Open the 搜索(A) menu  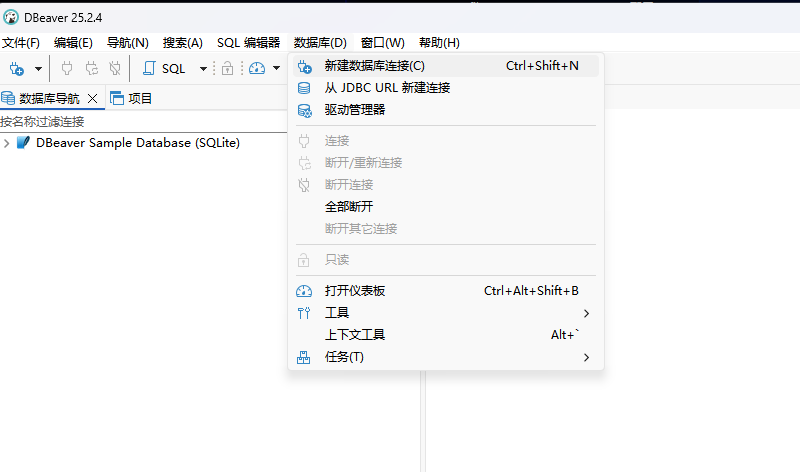[183, 43]
